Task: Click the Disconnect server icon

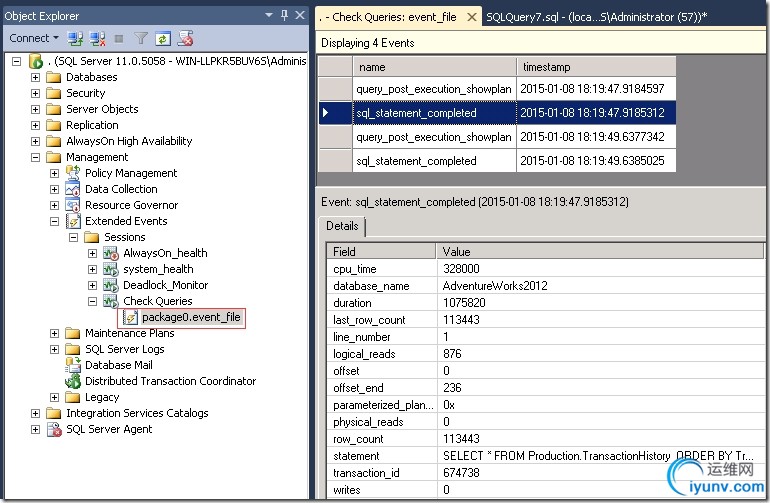Action: click(97, 38)
